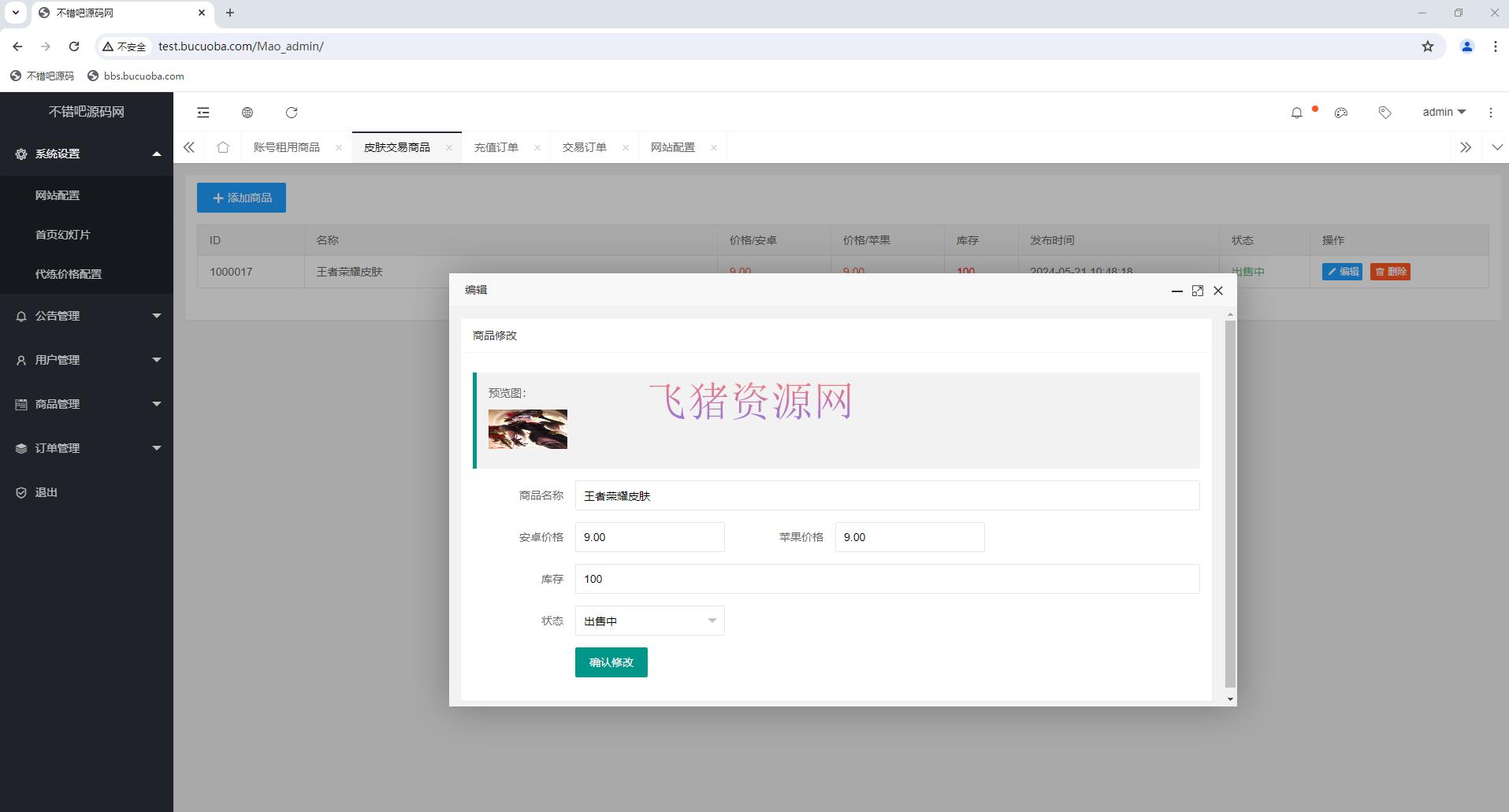Open the three-dot menu in the header
The height and width of the screenshot is (812, 1509).
[x=1490, y=113]
